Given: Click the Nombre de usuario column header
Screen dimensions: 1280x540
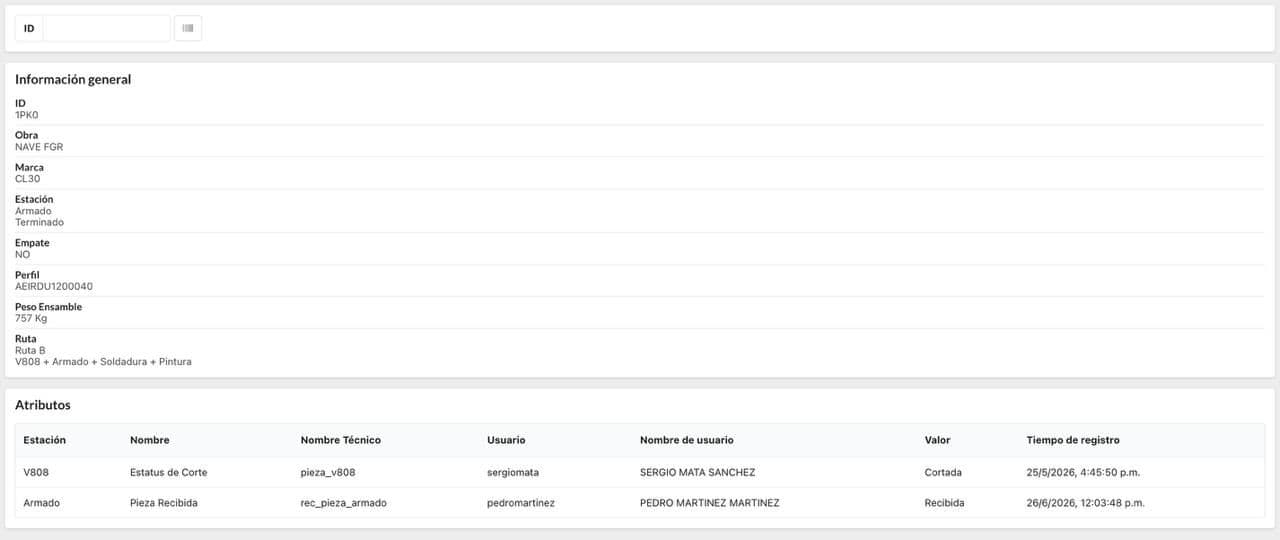Looking at the screenshot, I should coord(687,440).
